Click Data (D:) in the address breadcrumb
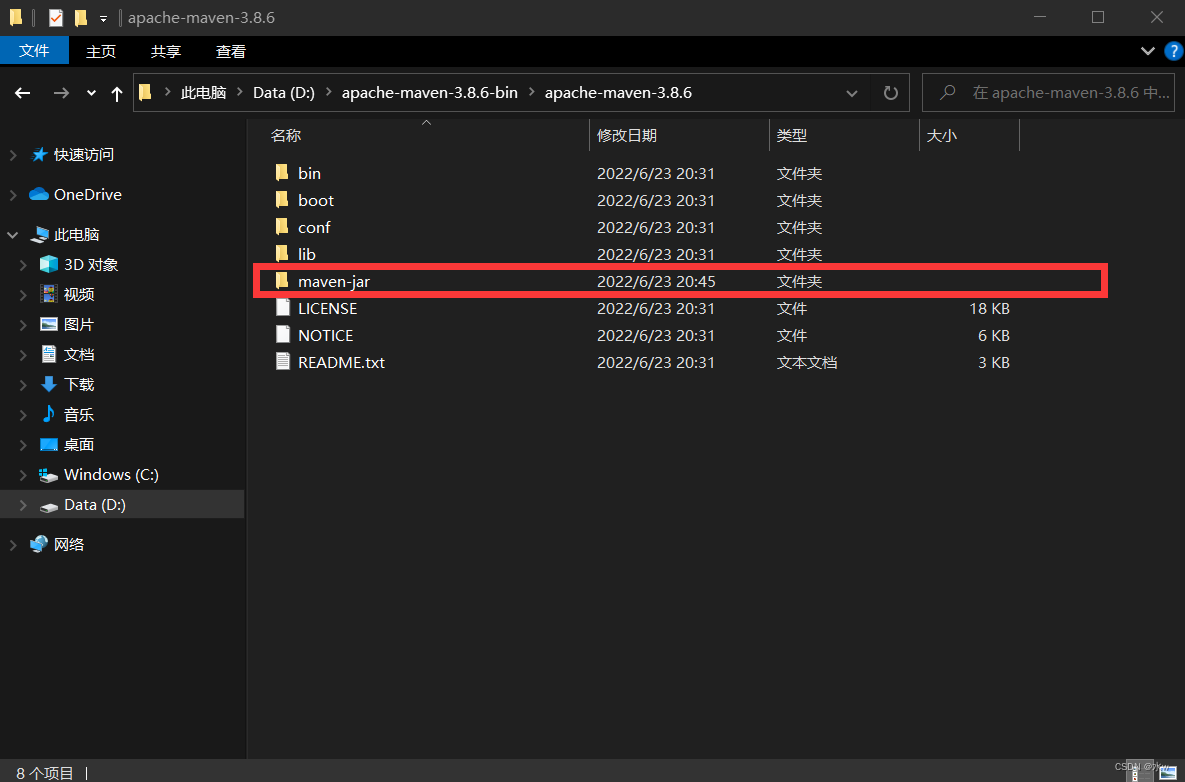Screen dimensions: 1185x782 click(283, 93)
